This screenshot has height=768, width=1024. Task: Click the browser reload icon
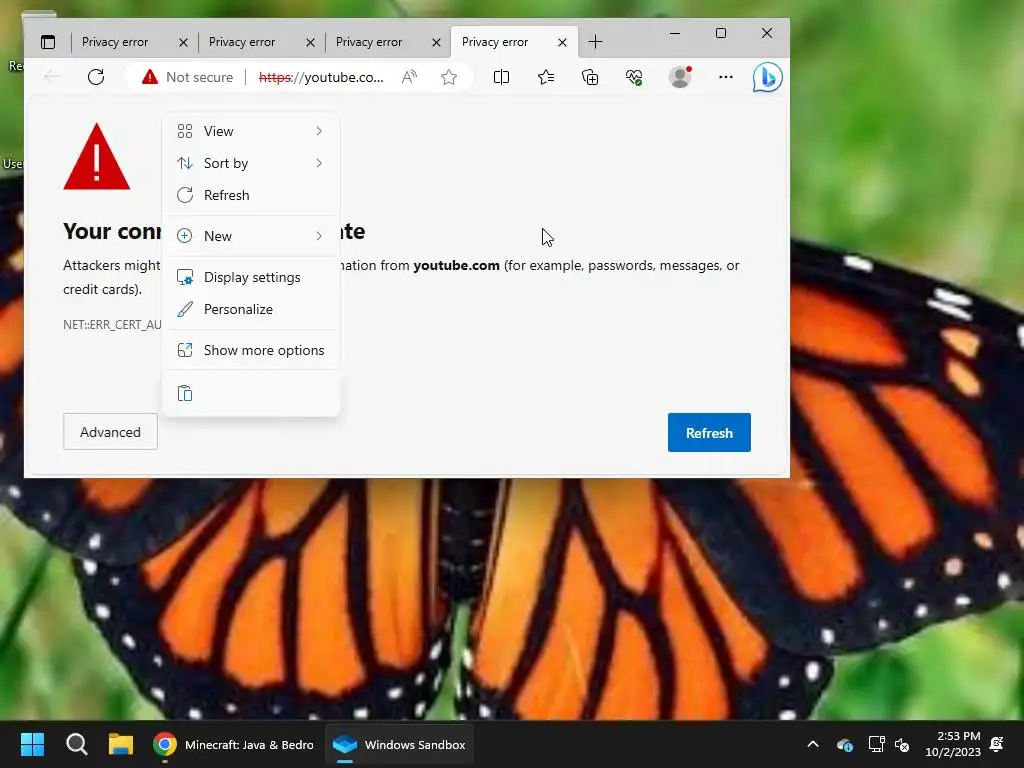tap(96, 77)
